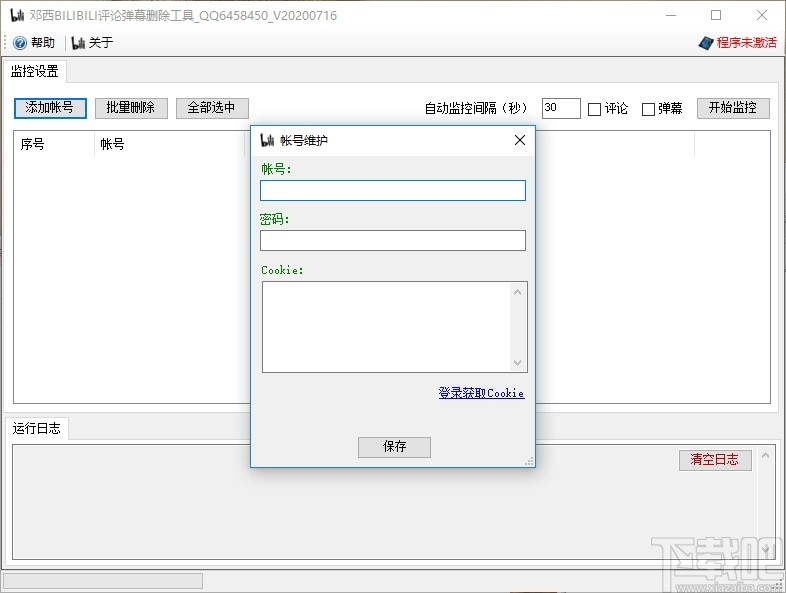Minimize the main application window
This screenshot has width=786, height=593.
pos(671,16)
